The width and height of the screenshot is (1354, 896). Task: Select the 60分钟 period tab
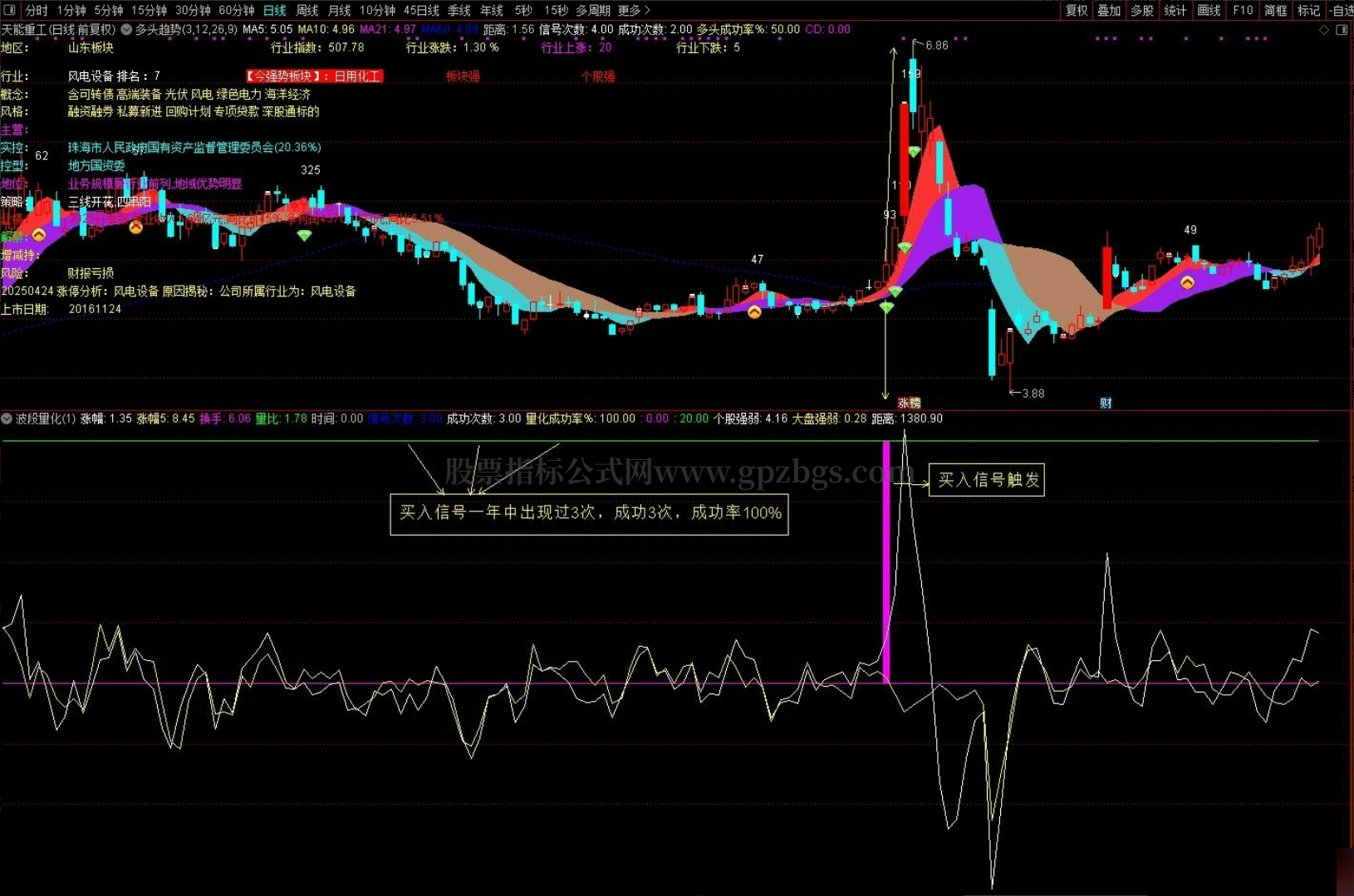(237, 10)
